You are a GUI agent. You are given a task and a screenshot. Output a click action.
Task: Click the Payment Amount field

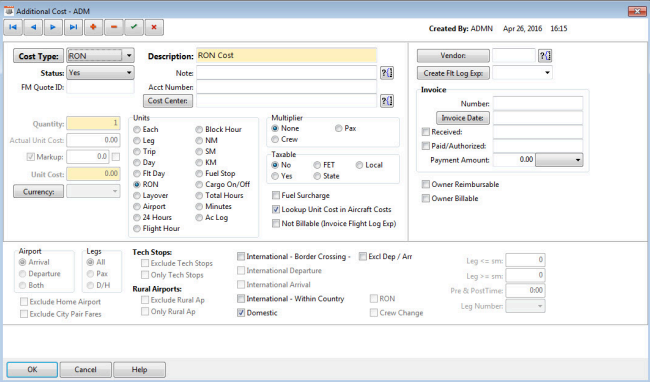514,160
